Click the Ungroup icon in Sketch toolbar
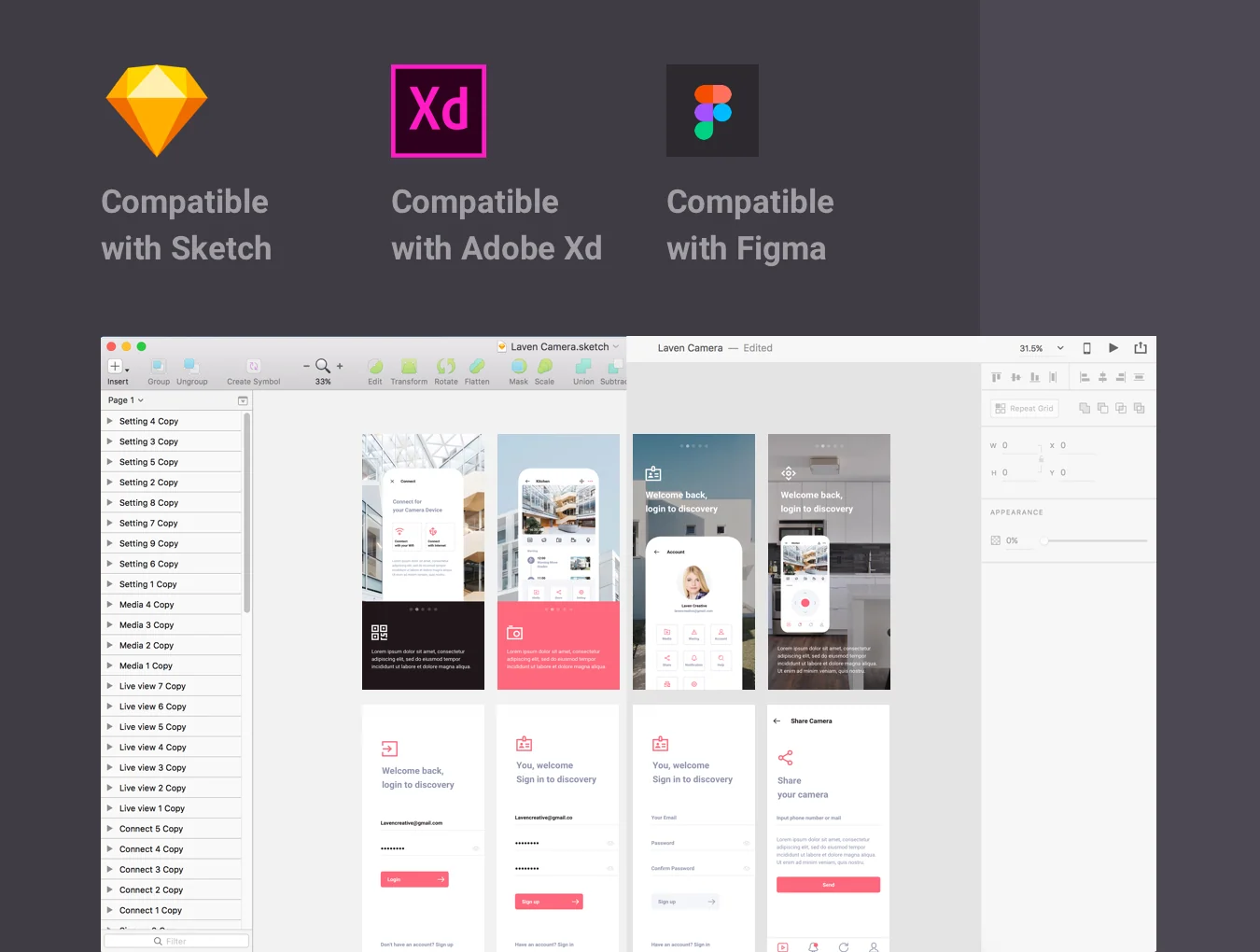The width and height of the screenshot is (1260, 952). pos(191,366)
